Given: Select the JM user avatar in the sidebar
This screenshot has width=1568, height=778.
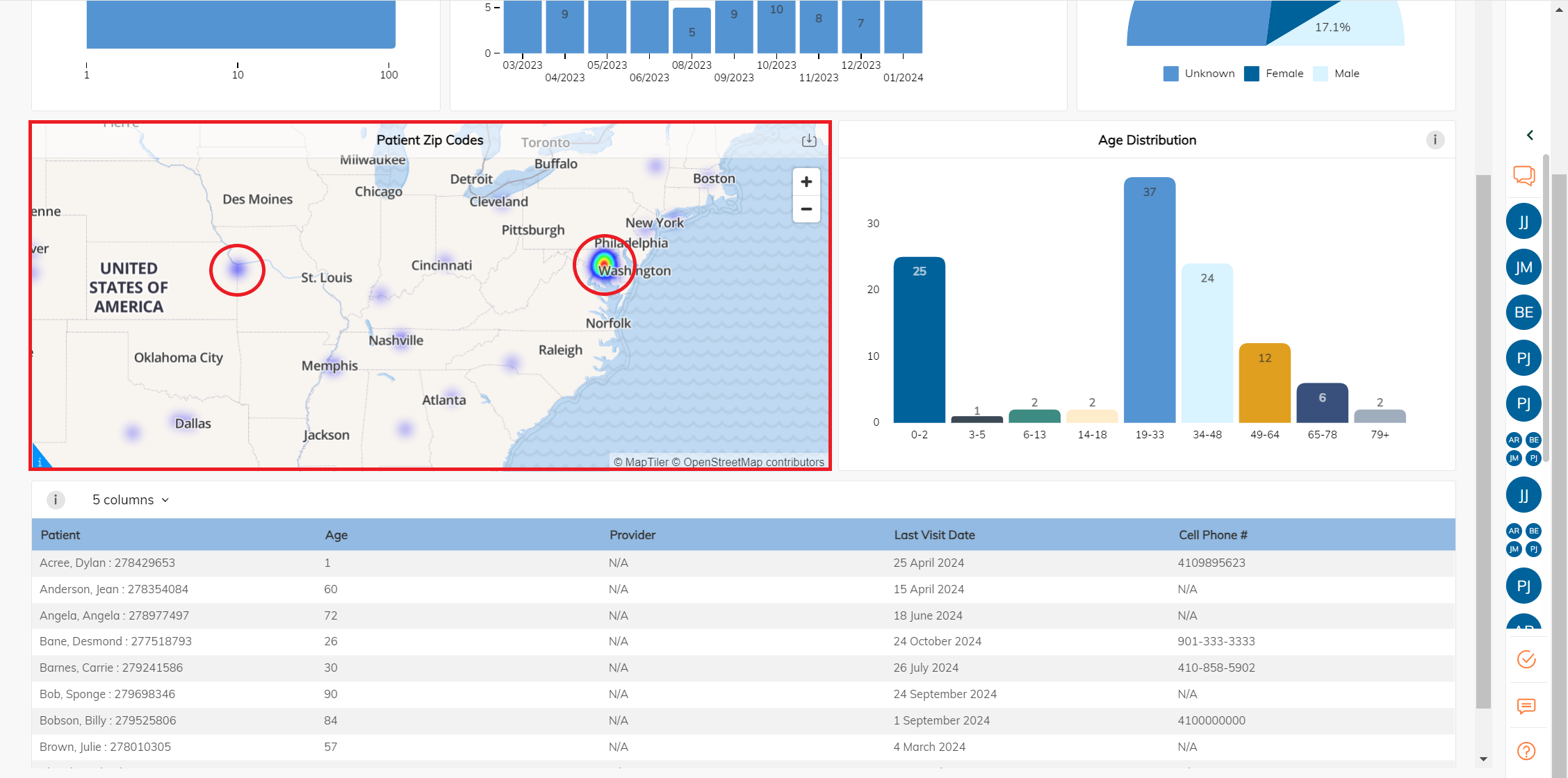Looking at the screenshot, I should click(1524, 267).
